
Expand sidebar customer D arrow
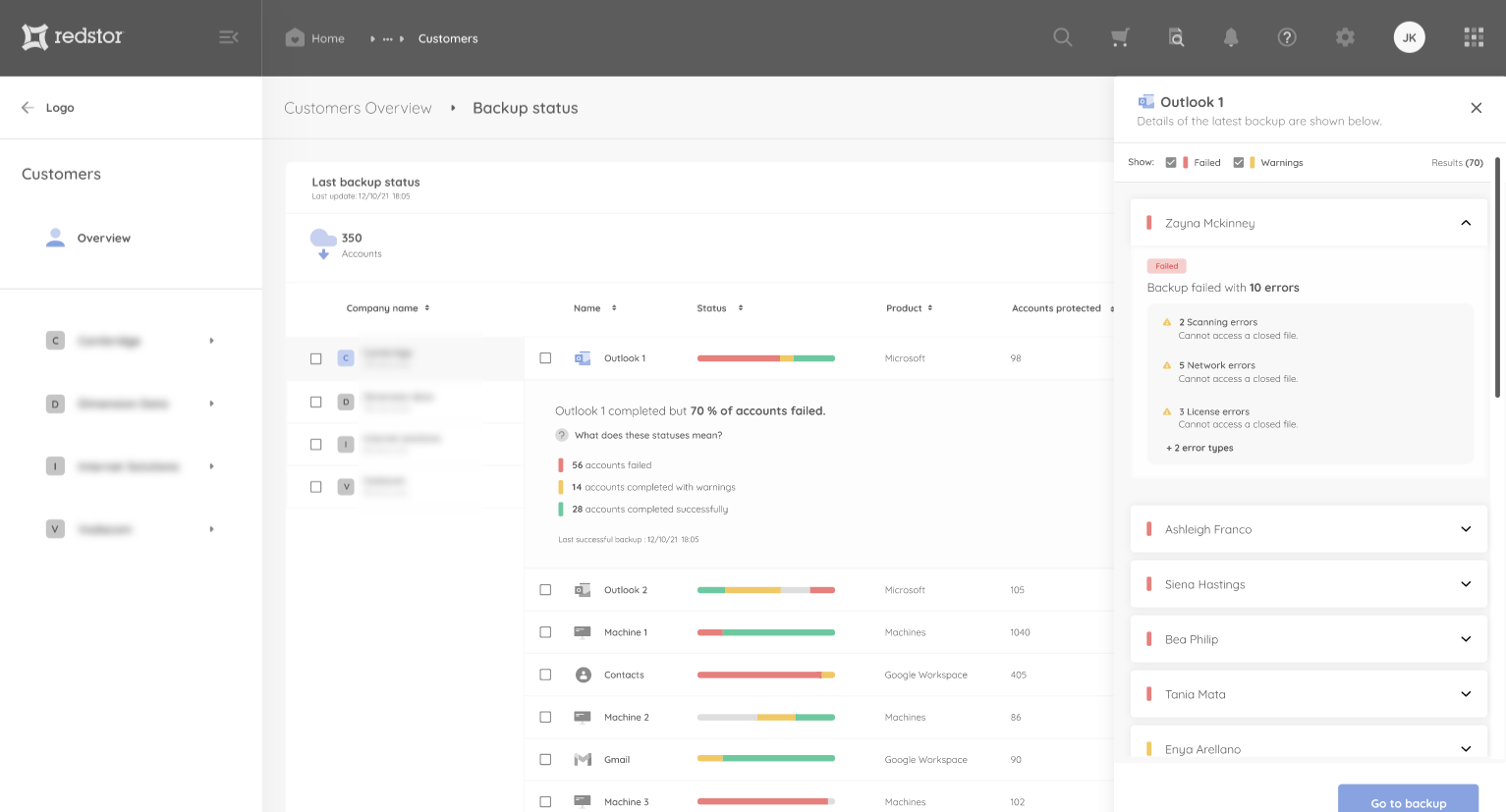pos(211,404)
